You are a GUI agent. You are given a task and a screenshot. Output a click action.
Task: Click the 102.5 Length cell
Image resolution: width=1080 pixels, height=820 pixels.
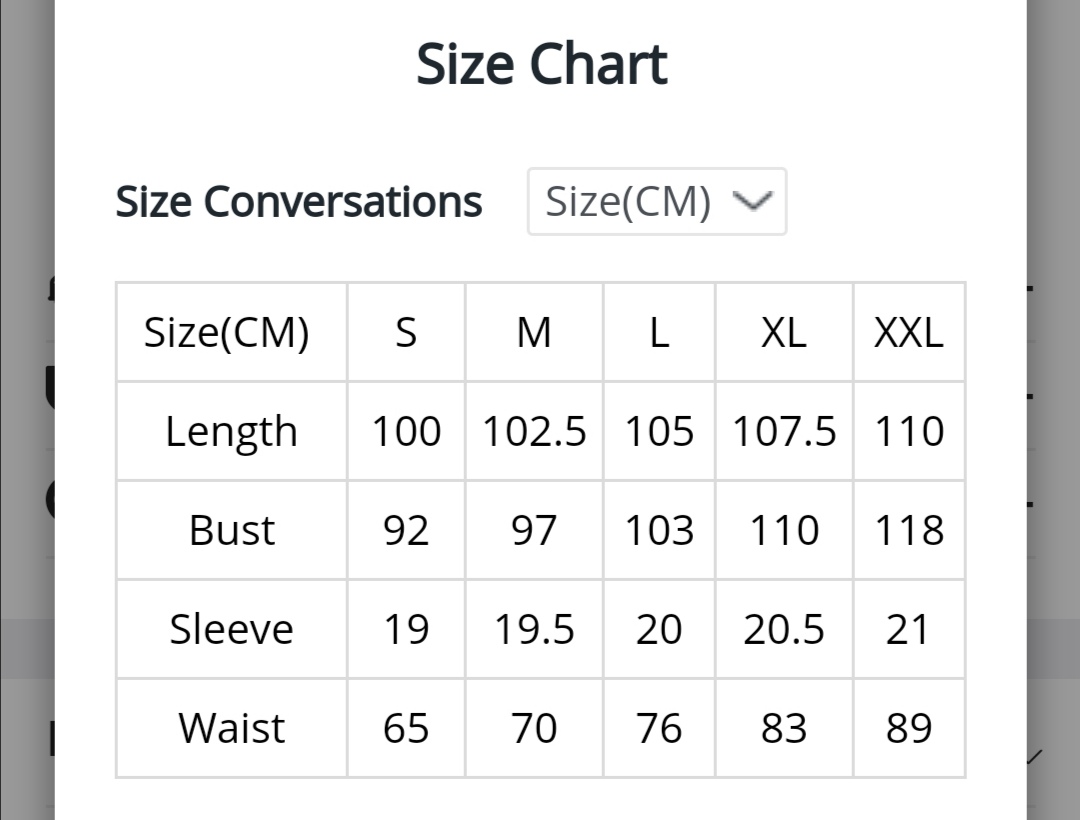tap(534, 431)
